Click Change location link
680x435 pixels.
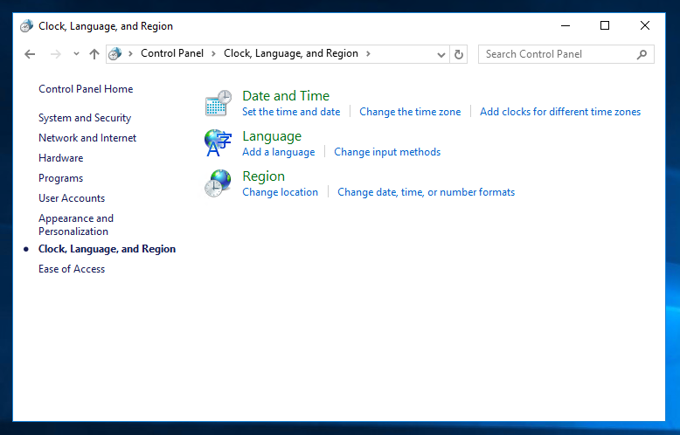click(x=280, y=192)
